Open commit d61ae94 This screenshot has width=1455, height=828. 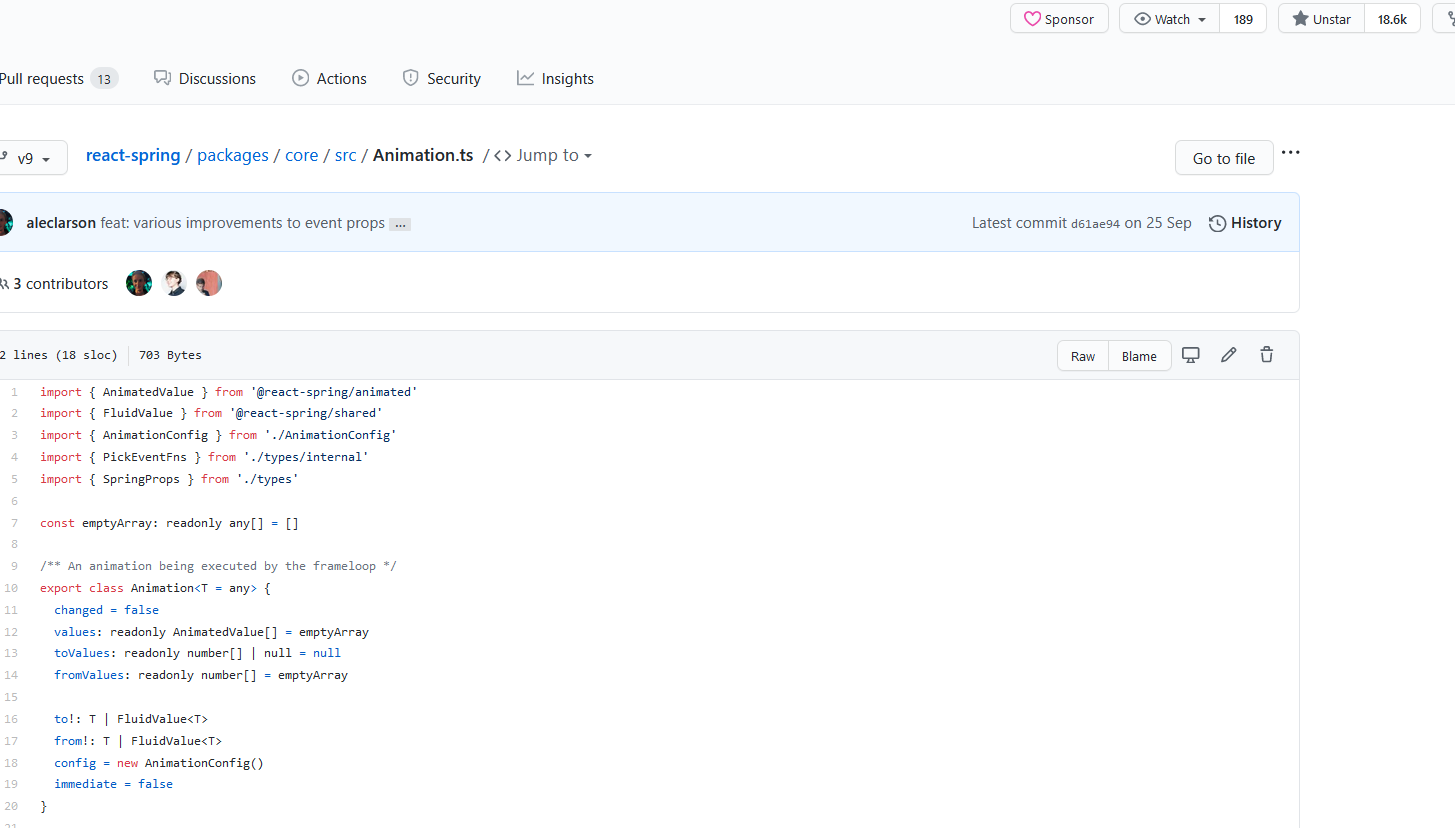click(1095, 224)
